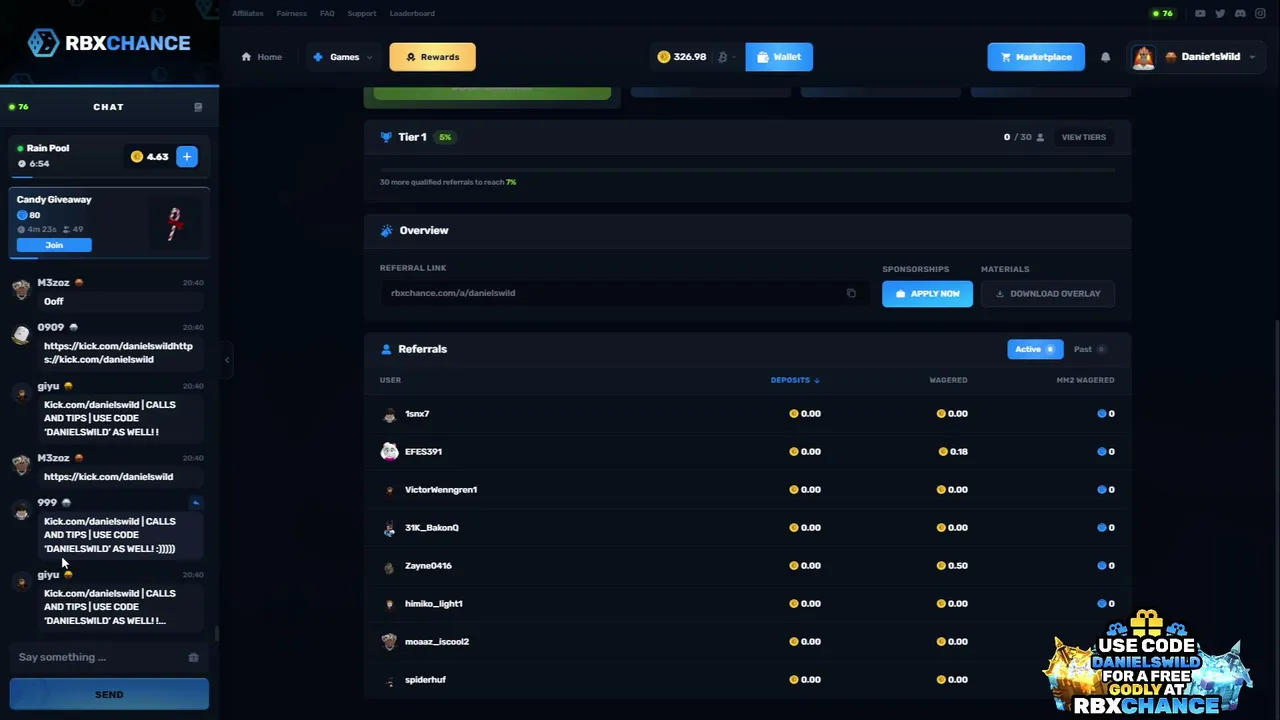Click the online users count in header
This screenshot has width=1280, height=720.
tap(1163, 14)
